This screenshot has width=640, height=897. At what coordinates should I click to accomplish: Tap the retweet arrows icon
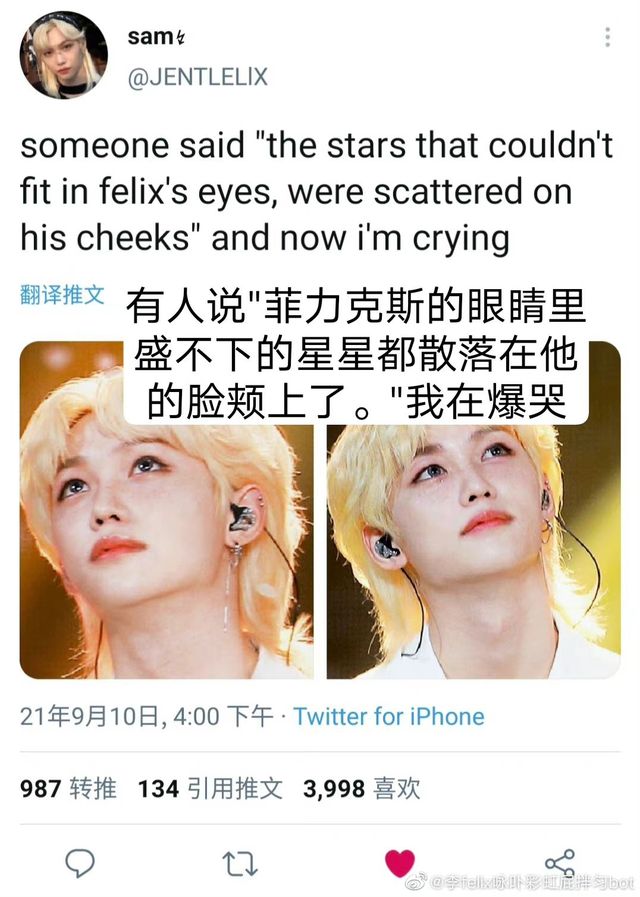[240, 864]
